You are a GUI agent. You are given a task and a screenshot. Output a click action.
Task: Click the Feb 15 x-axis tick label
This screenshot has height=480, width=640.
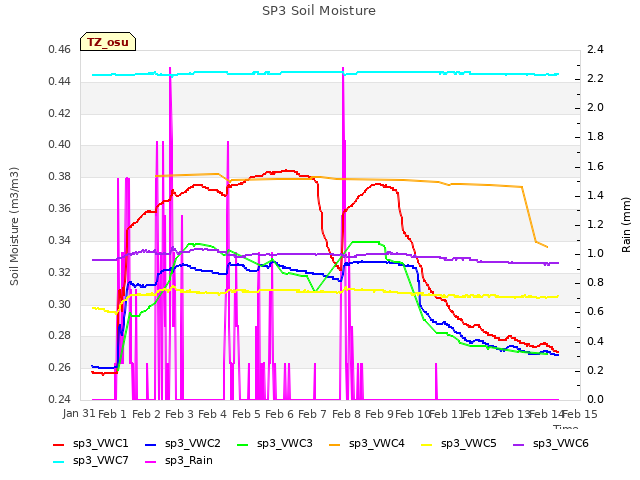(x=580, y=414)
